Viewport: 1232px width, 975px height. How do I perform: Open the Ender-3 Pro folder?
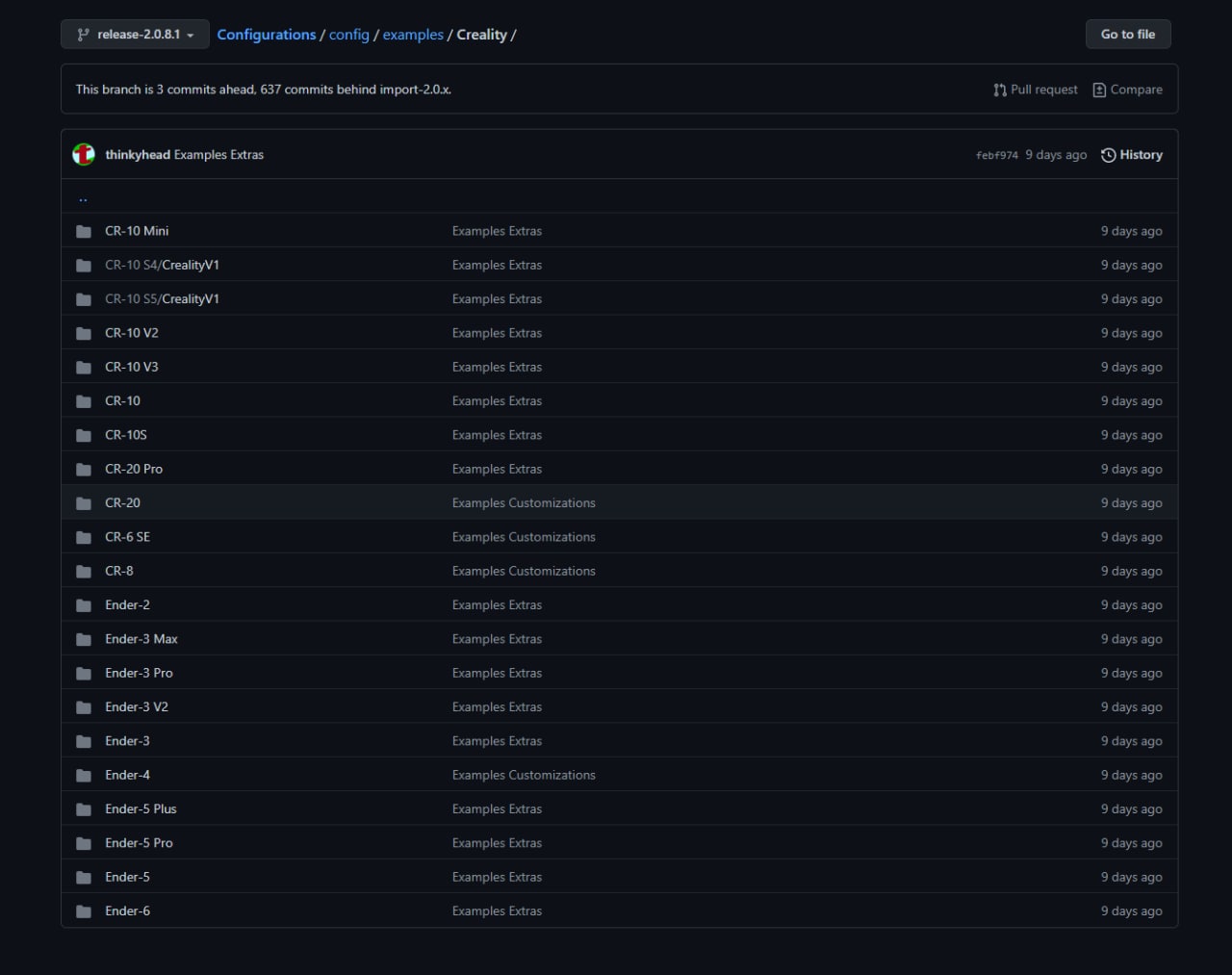[139, 673]
